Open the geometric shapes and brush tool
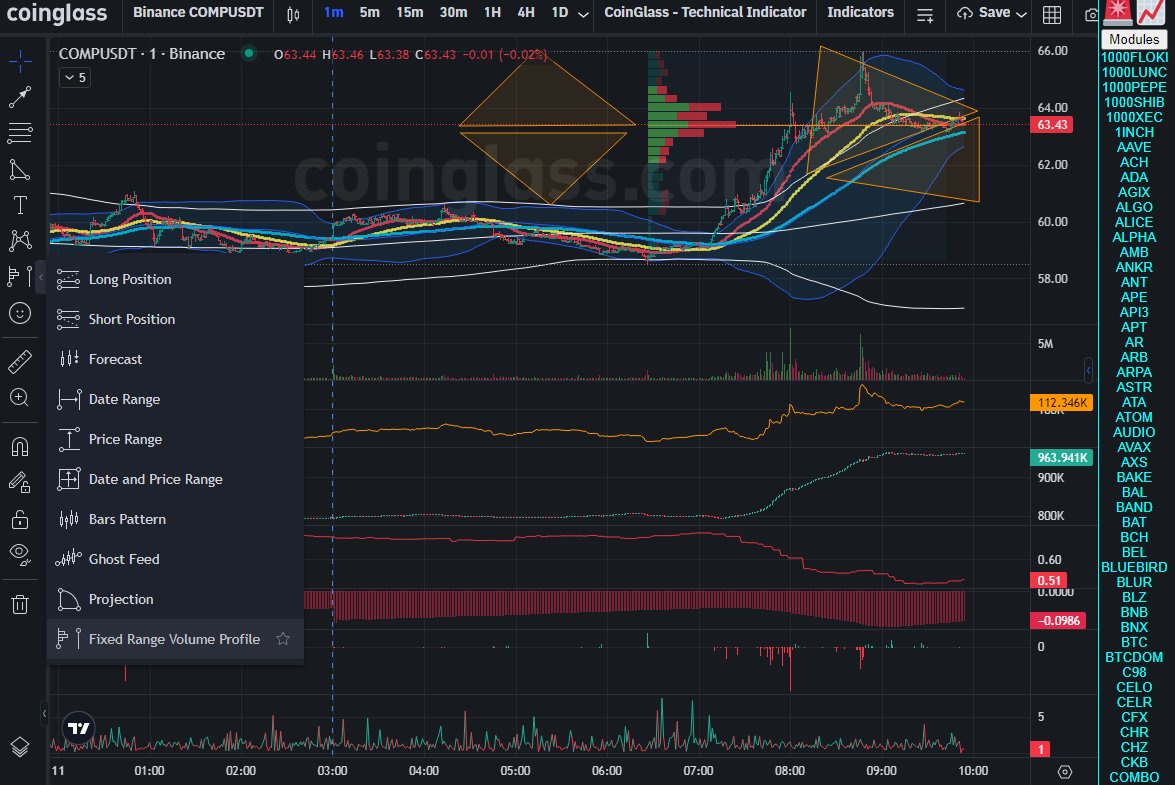 [20, 170]
